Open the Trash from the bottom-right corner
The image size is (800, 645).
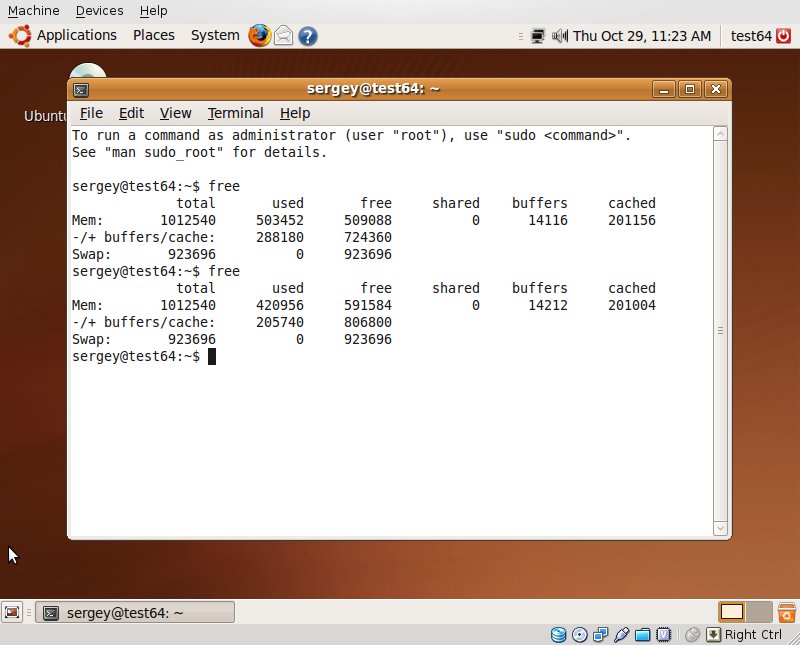tap(788, 611)
